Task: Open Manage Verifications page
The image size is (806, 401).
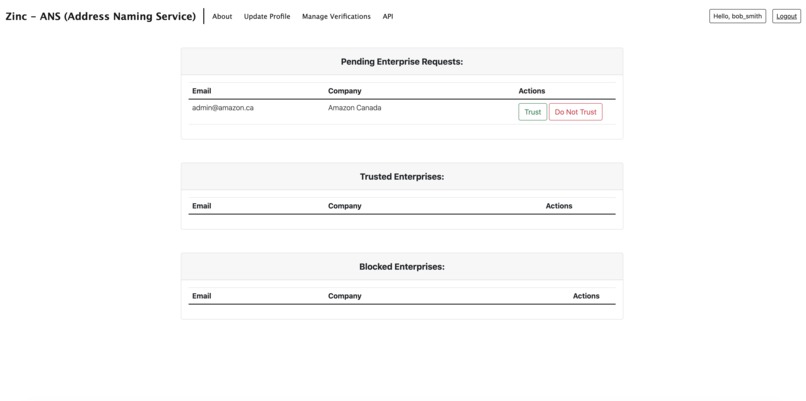Action: point(336,16)
